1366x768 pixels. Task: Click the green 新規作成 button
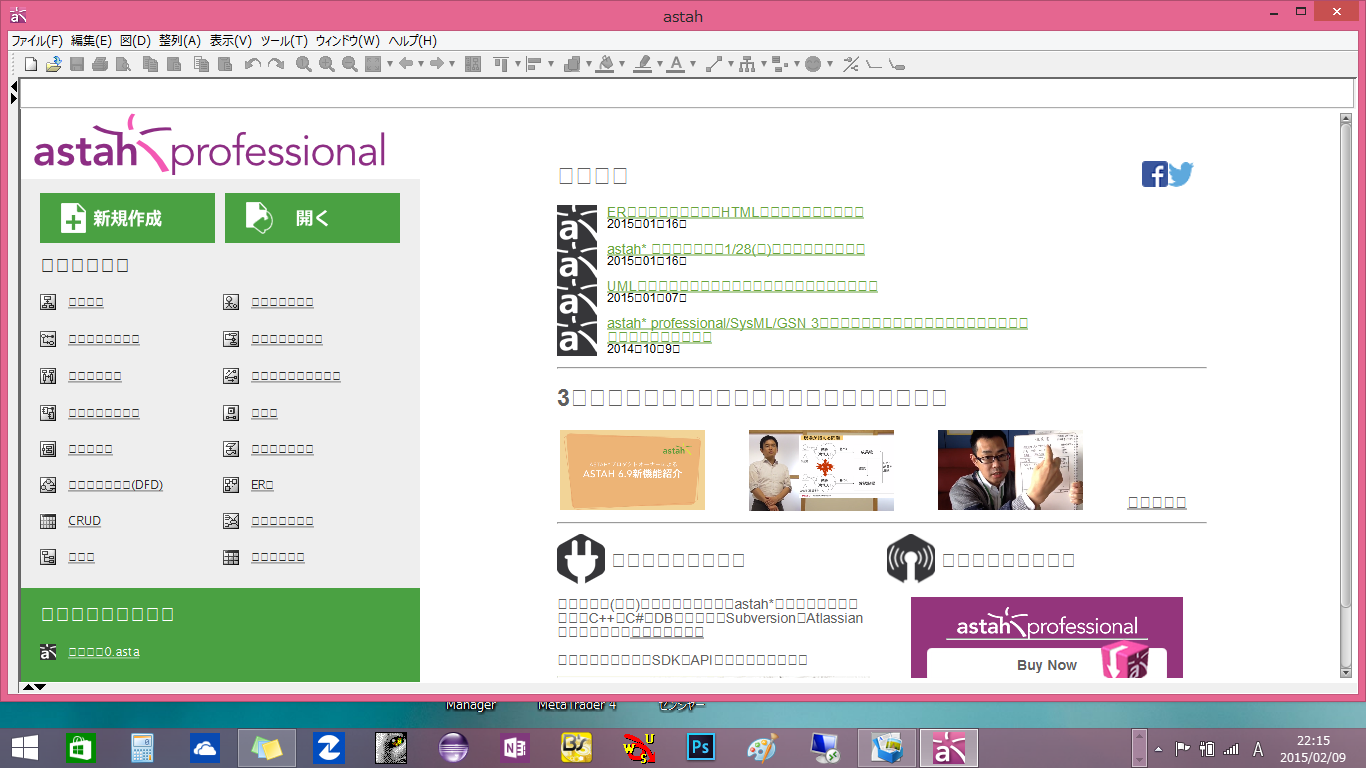(127, 218)
